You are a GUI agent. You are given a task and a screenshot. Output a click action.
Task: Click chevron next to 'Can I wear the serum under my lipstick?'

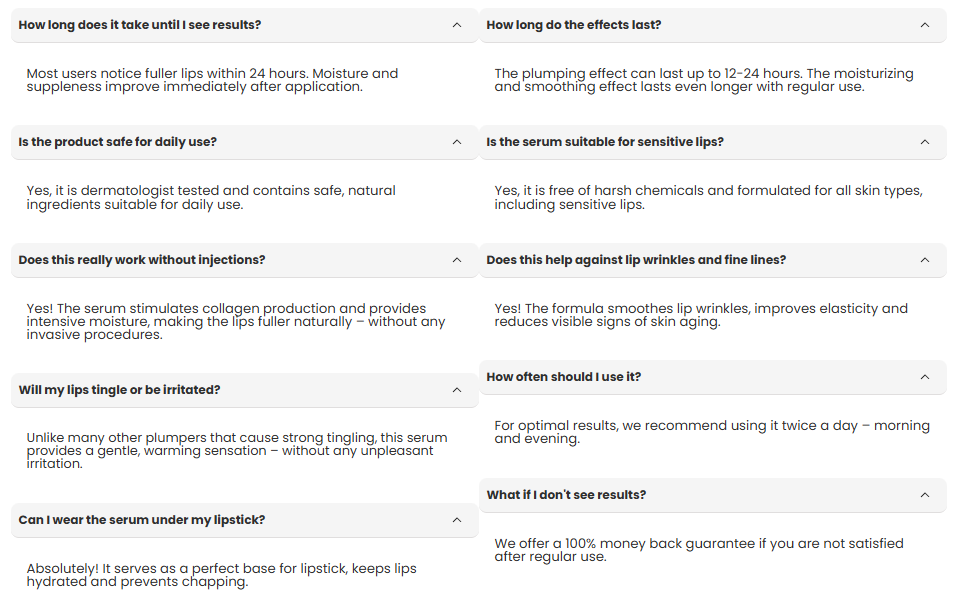(x=457, y=520)
